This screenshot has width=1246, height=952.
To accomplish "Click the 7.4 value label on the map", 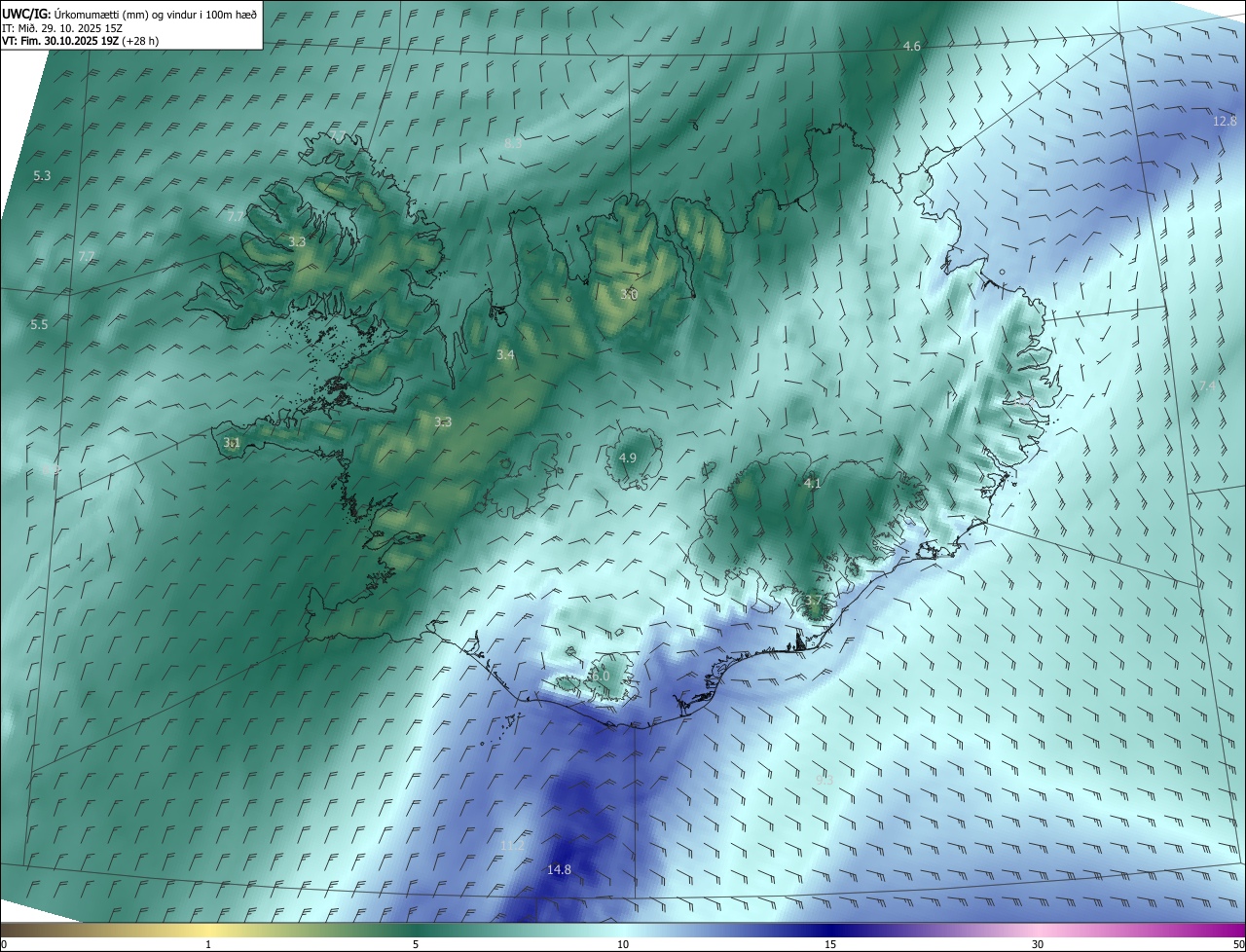I will [x=1207, y=386].
